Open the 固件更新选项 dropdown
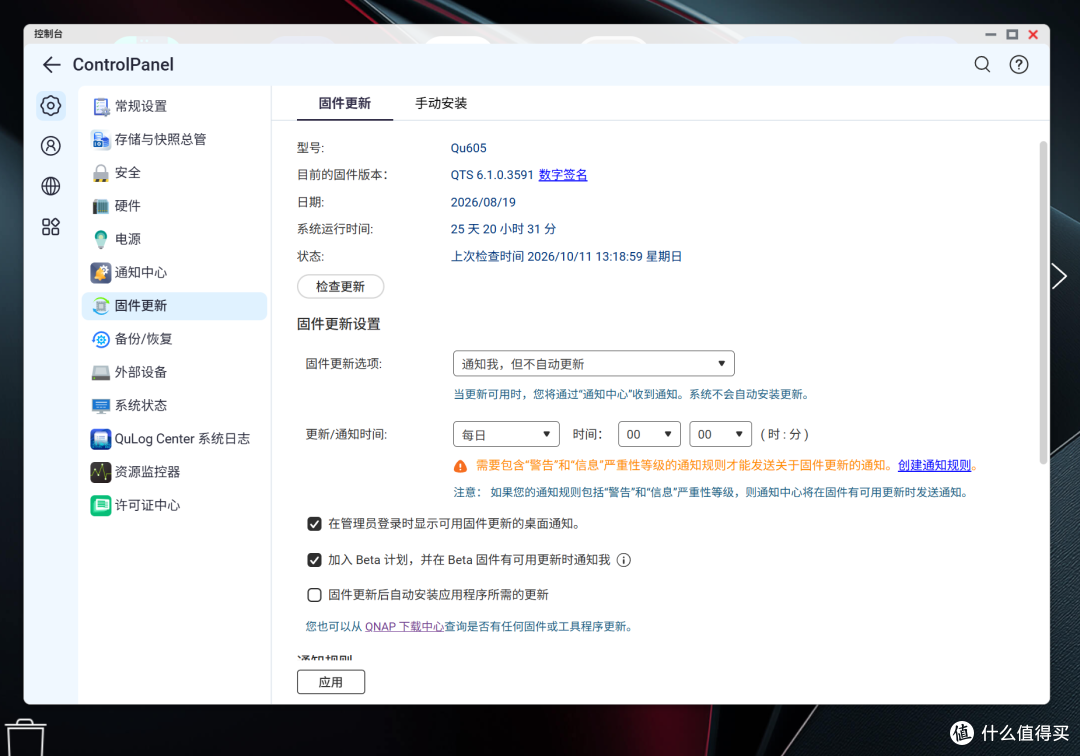 [594, 364]
